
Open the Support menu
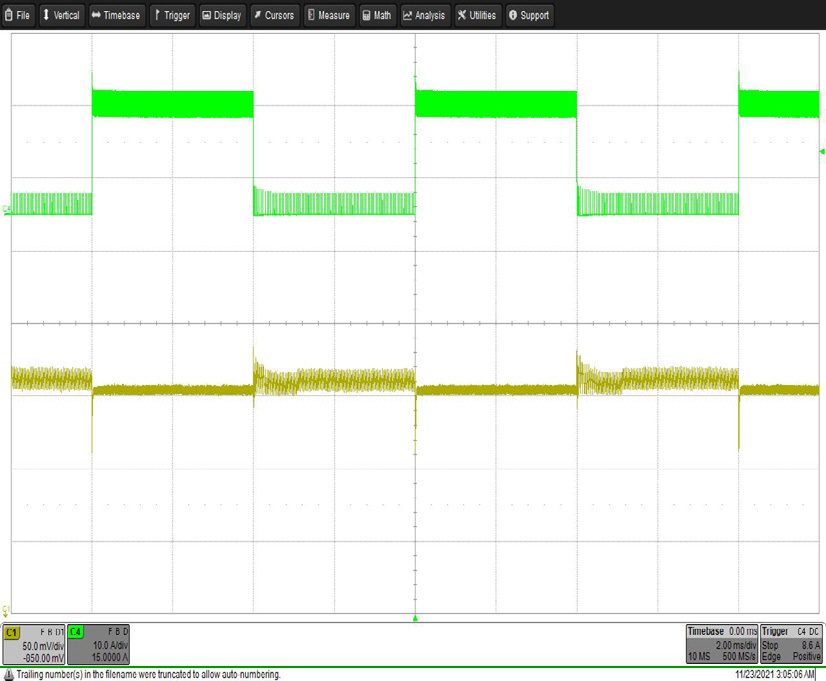click(529, 15)
